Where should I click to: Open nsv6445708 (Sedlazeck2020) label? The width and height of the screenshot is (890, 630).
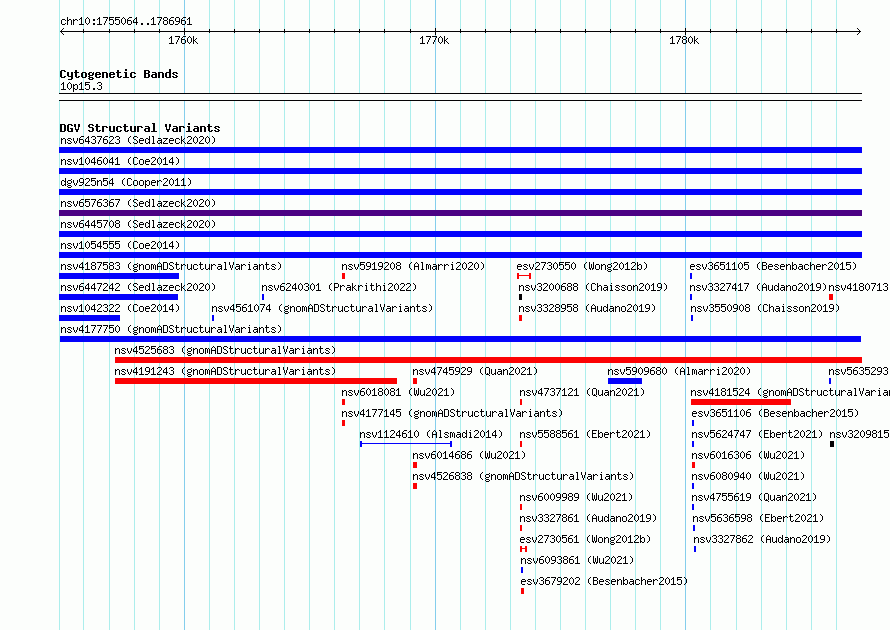(x=138, y=224)
